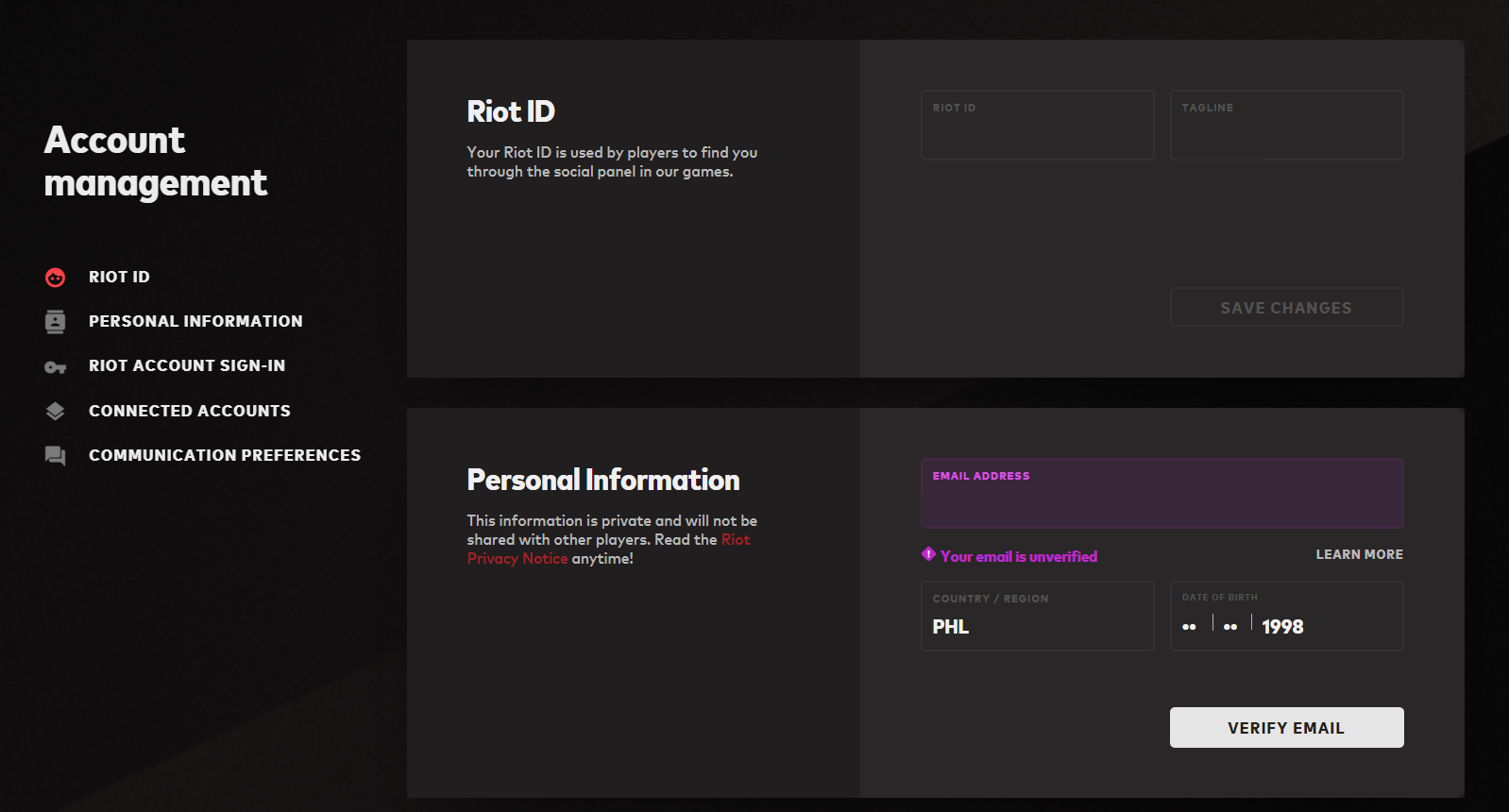1509x812 pixels.
Task: Click the Riot ID face icon in sidebar
Action: point(55,277)
